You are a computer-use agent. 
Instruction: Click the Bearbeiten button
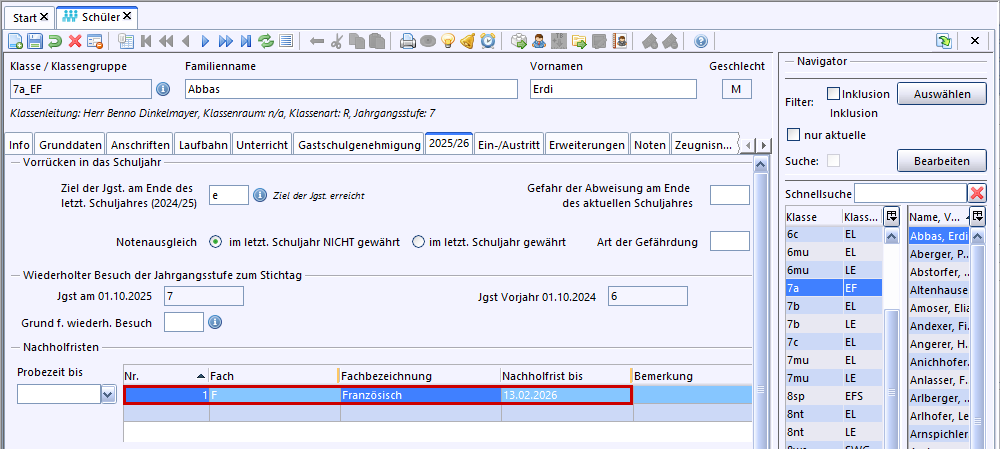click(941, 161)
